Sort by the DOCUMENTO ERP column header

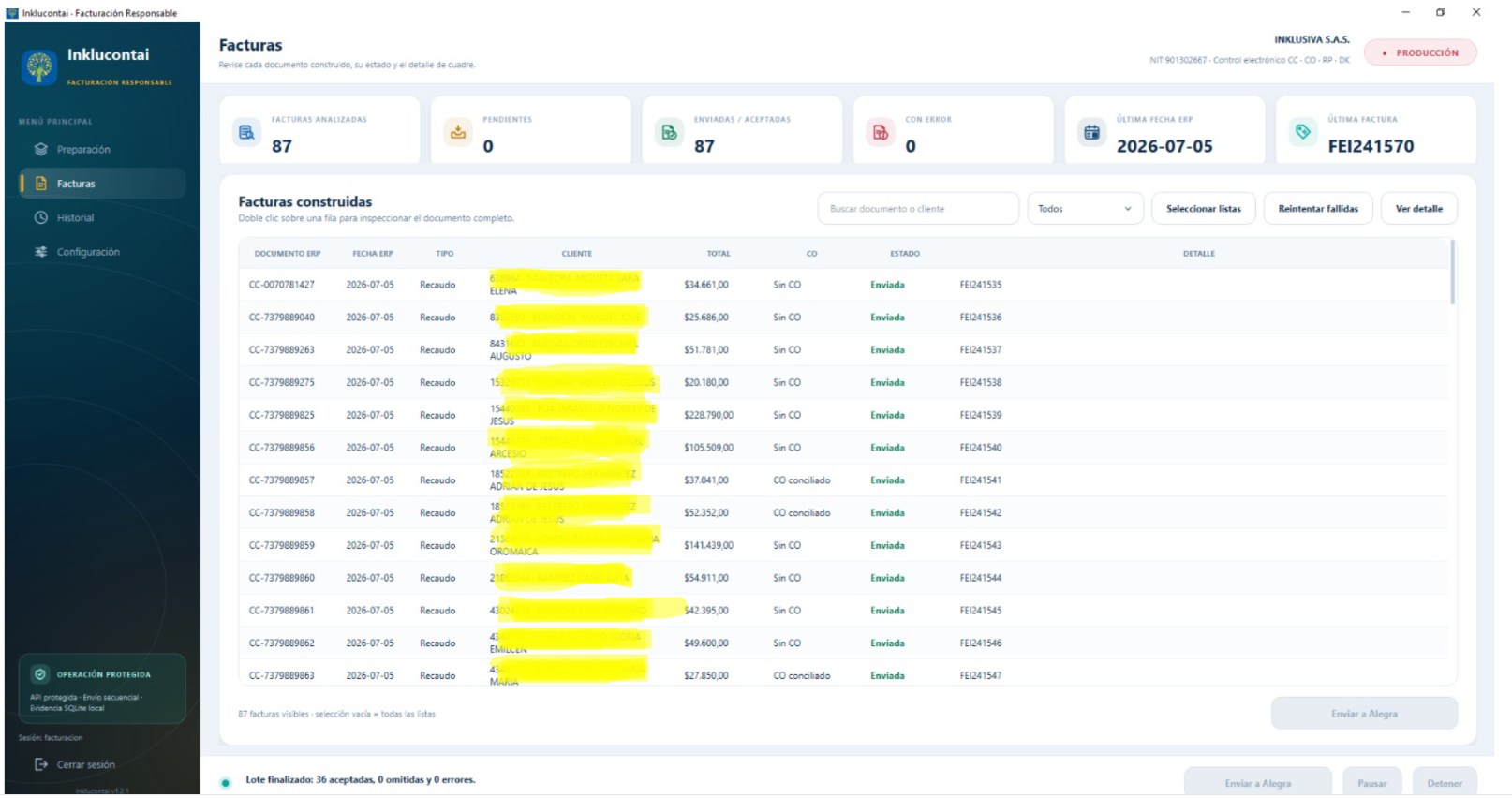[288, 254]
